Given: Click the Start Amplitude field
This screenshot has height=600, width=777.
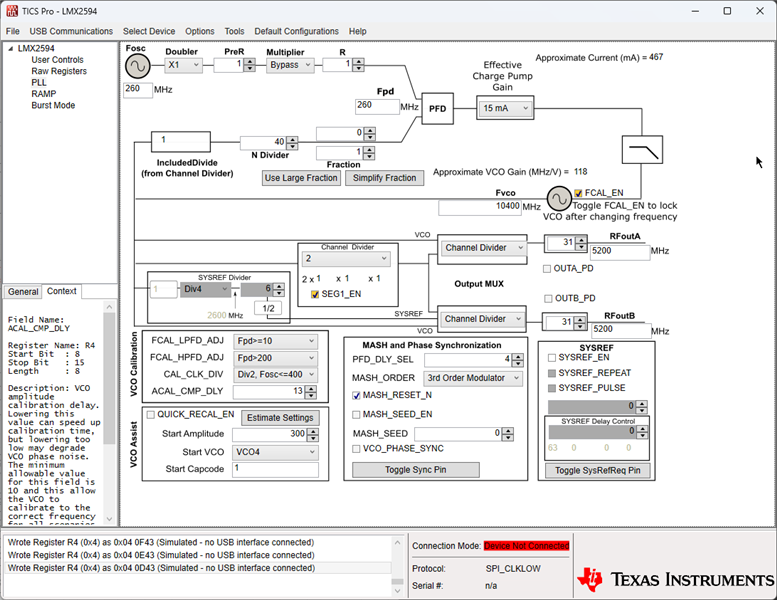Looking at the screenshot, I should click(270, 435).
